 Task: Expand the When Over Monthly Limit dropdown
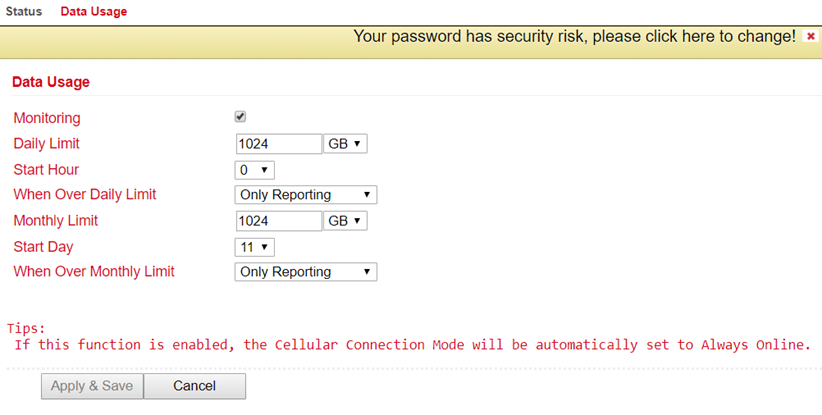coord(306,272)
